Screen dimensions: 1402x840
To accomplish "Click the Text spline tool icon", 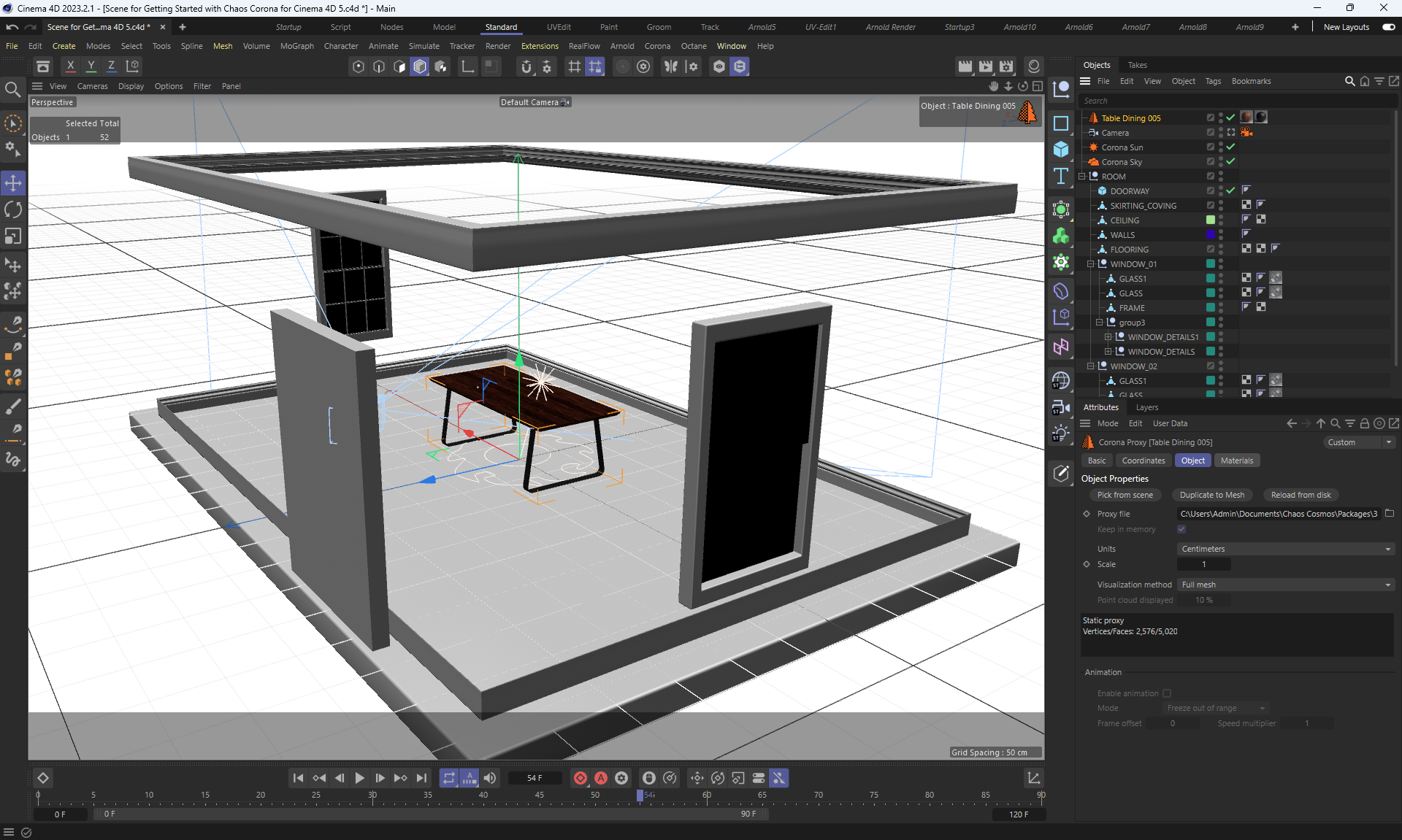I will coord(1061,176).
